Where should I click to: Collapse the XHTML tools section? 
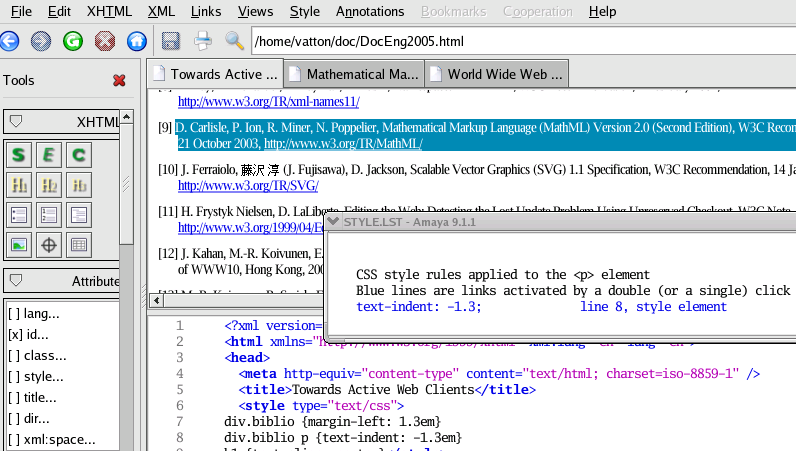[x=16, y=121]
